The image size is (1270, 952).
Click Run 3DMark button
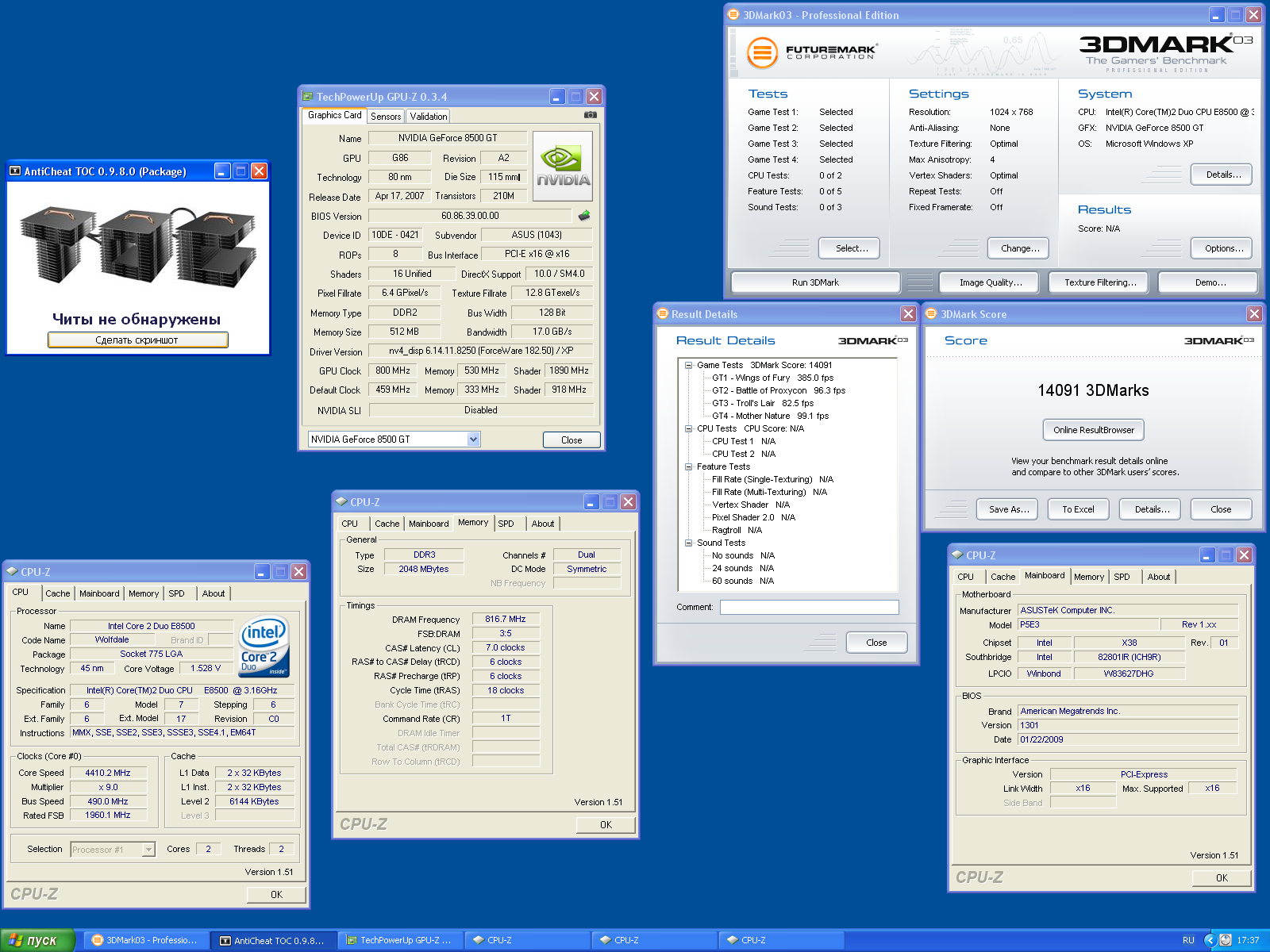click(x=815, y=282)
